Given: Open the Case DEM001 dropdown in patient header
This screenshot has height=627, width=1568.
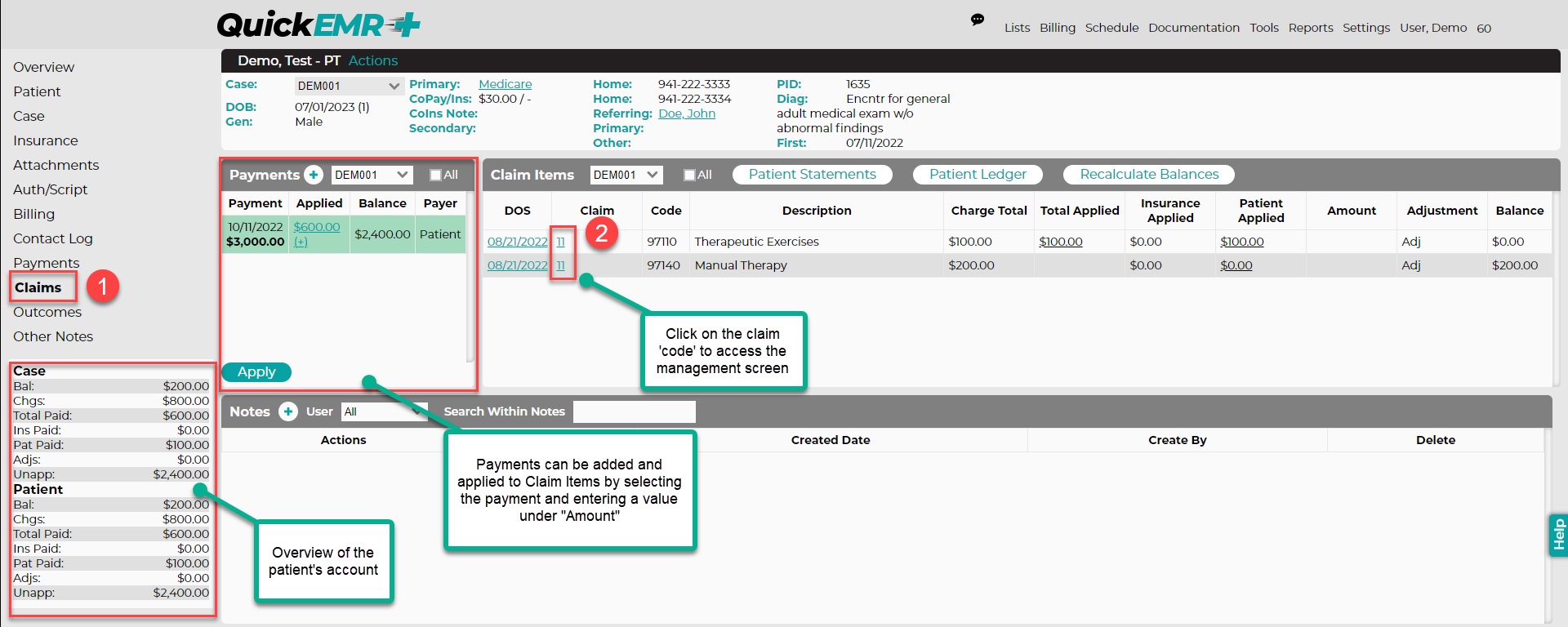Looking at the screenshot, I should tap(349, 86).
